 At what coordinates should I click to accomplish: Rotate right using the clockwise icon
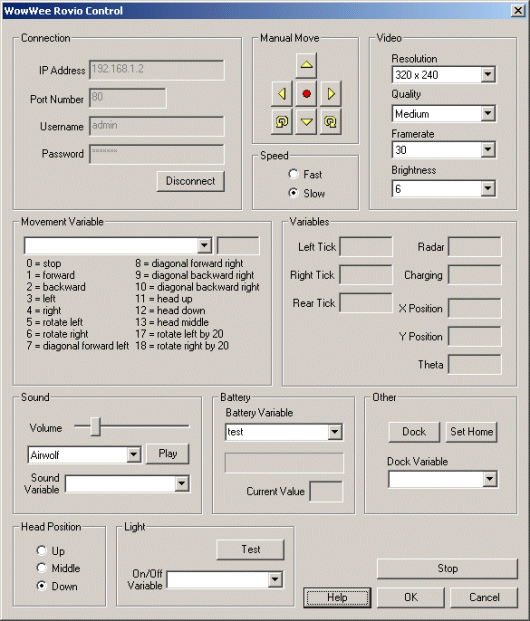(x=331, y=122)
